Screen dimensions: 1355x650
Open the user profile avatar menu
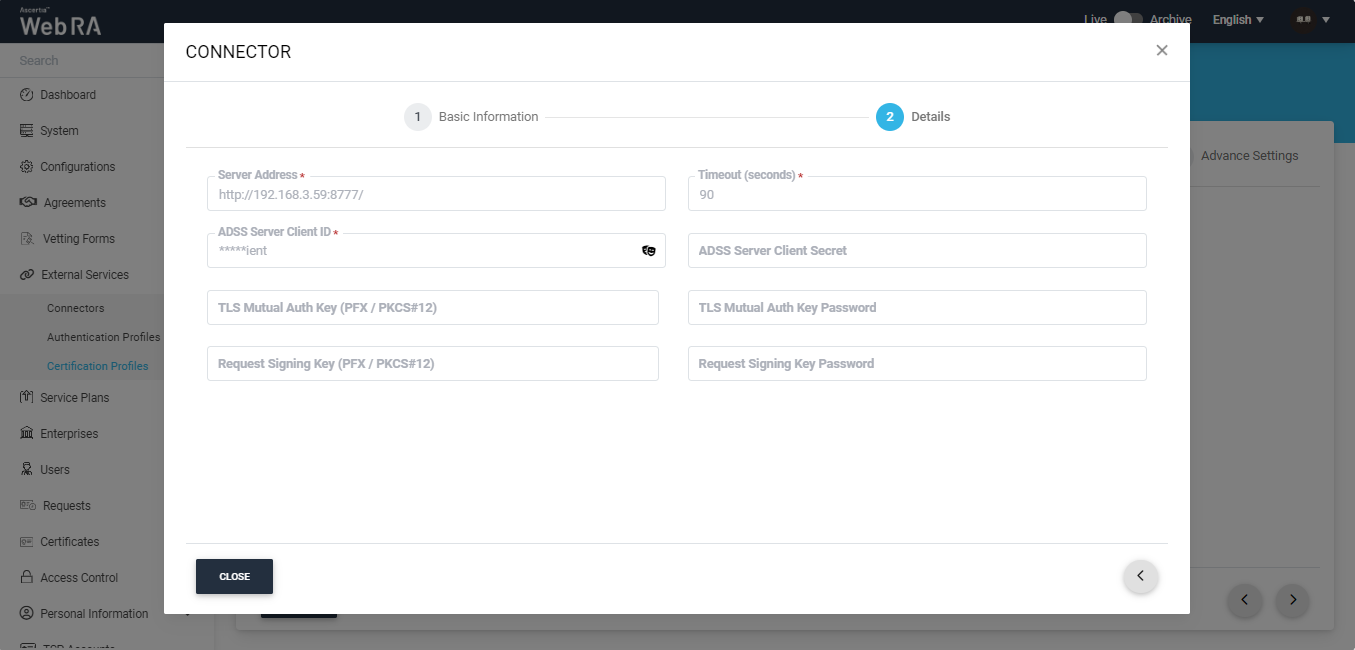[x=1310, y=20]
